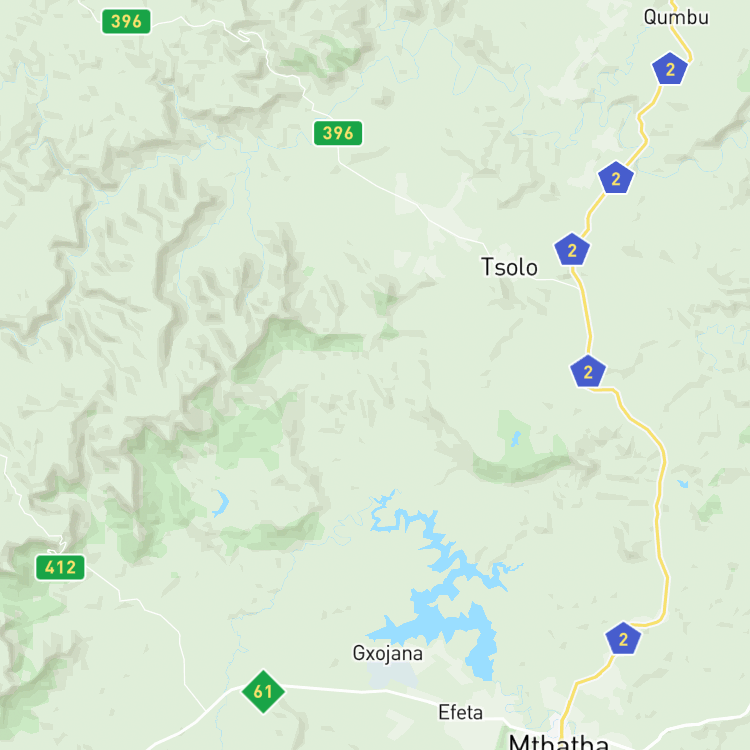Screen dimensions: 750x750
Task: Click the Gxojana place label
Action: point(387,654)
